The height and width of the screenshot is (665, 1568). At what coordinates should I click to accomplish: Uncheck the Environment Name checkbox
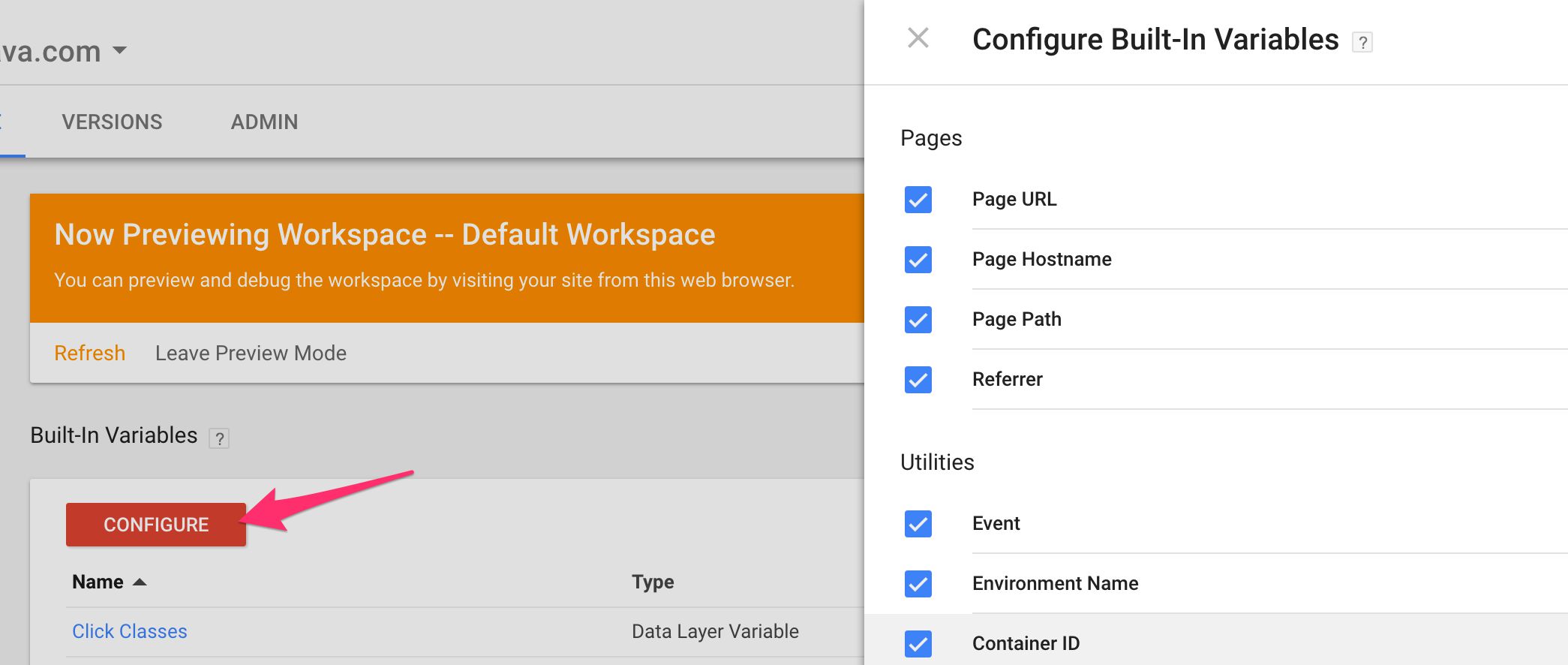click(x=918, y=584)
